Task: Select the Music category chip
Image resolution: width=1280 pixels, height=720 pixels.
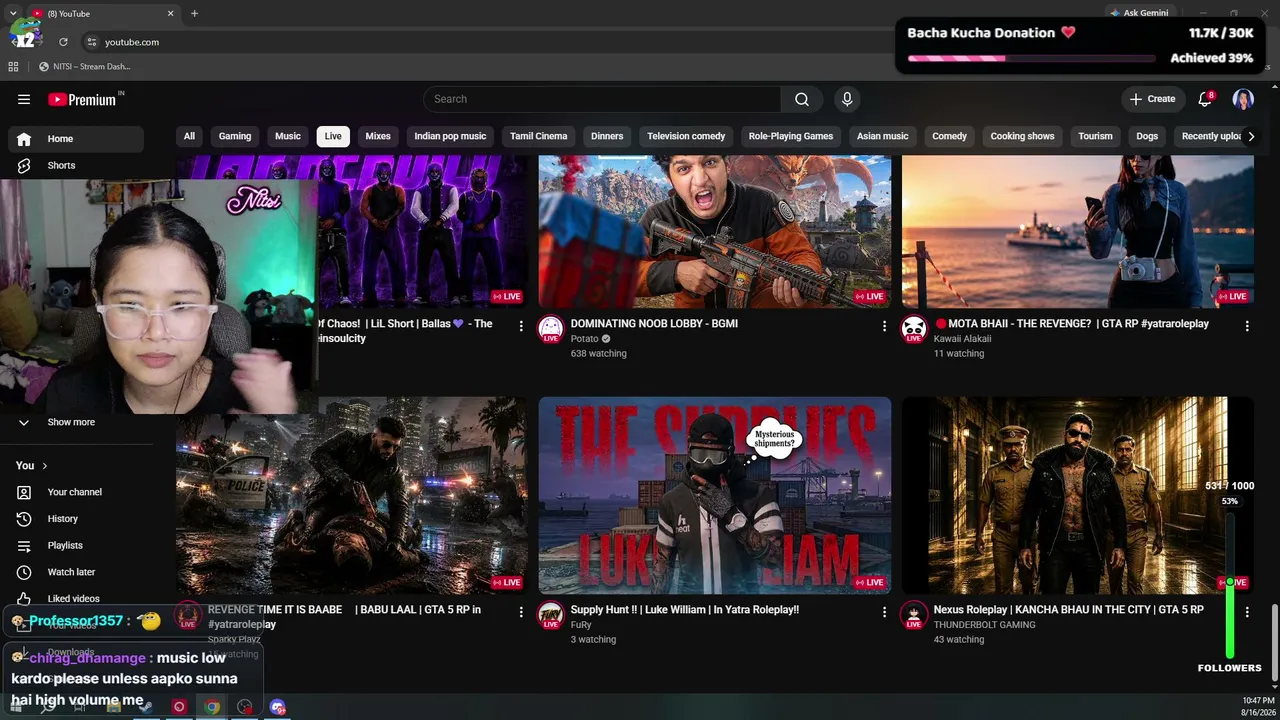Action: (288, 136)
